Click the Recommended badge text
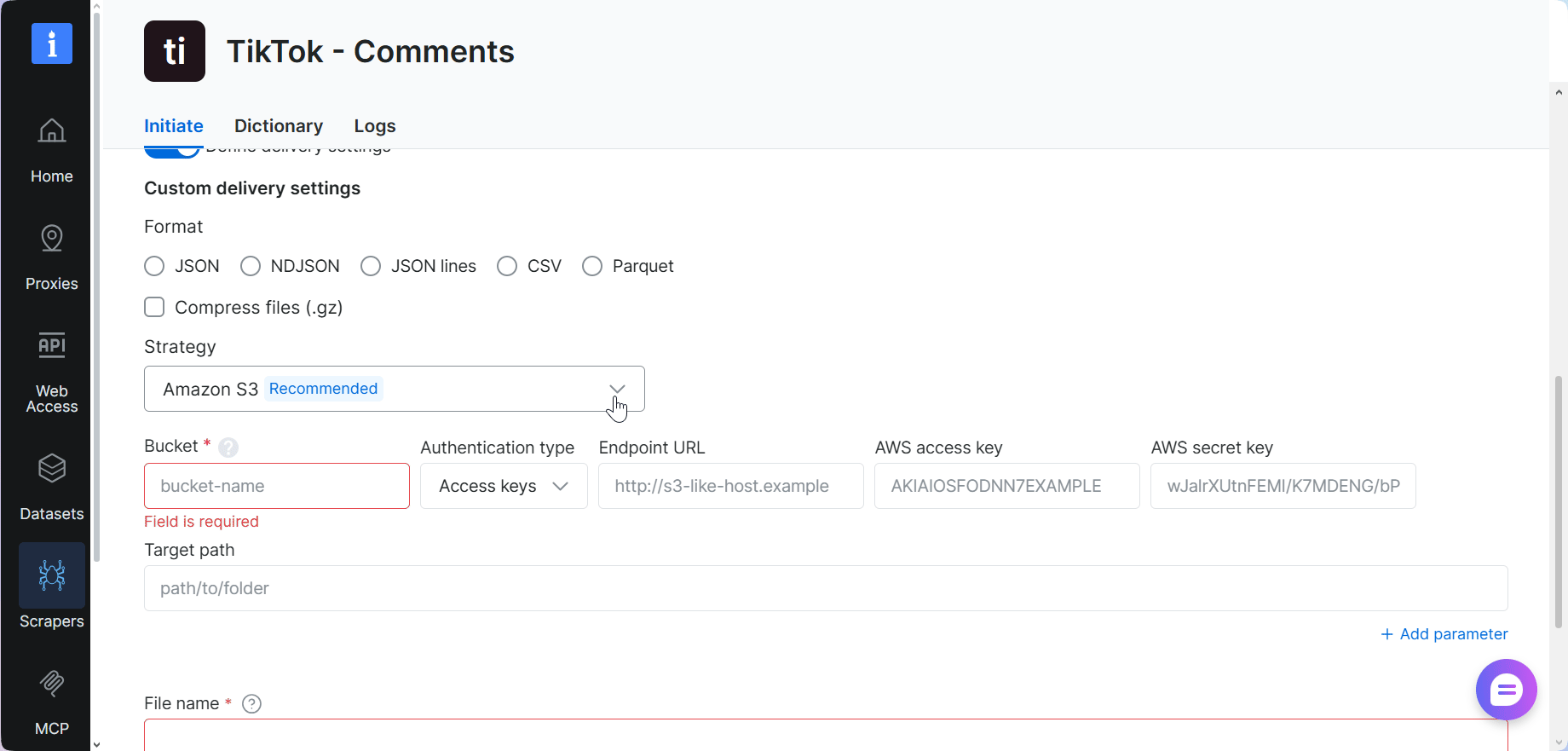The image size is (1568, 751). pos(323,389)
